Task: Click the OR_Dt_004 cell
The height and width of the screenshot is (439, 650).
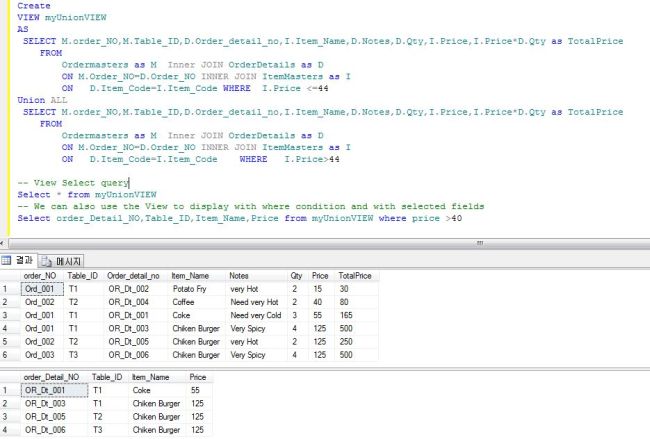Action: coord(136,302)
